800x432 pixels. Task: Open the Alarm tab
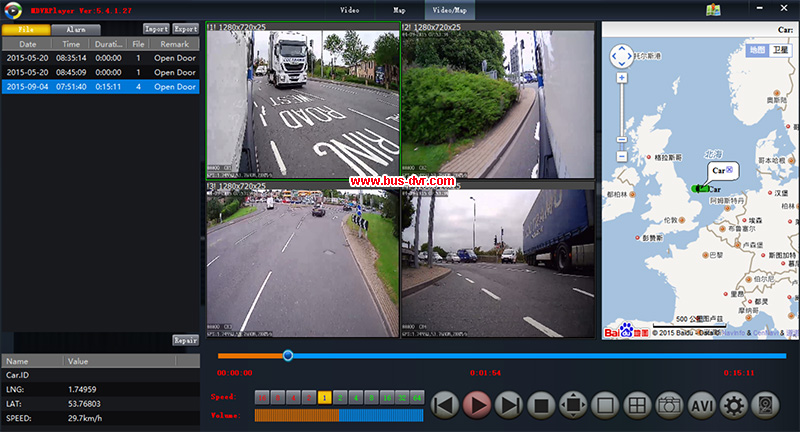tap(76, 30)
